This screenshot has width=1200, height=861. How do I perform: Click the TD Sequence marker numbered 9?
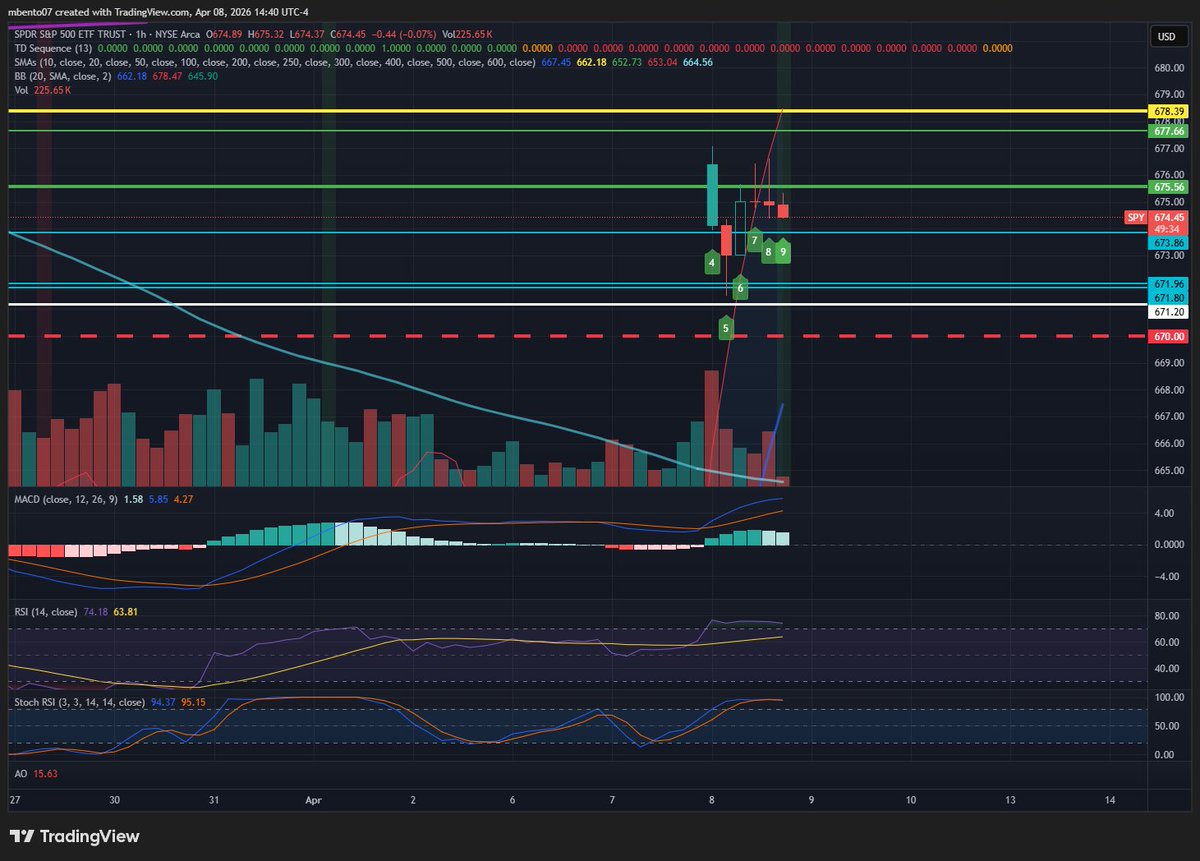[783, 252]
